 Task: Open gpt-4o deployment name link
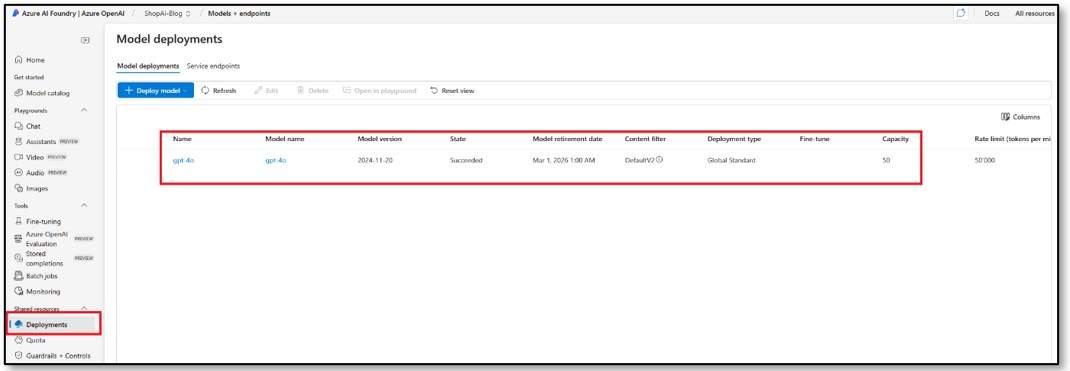point(183,160)
